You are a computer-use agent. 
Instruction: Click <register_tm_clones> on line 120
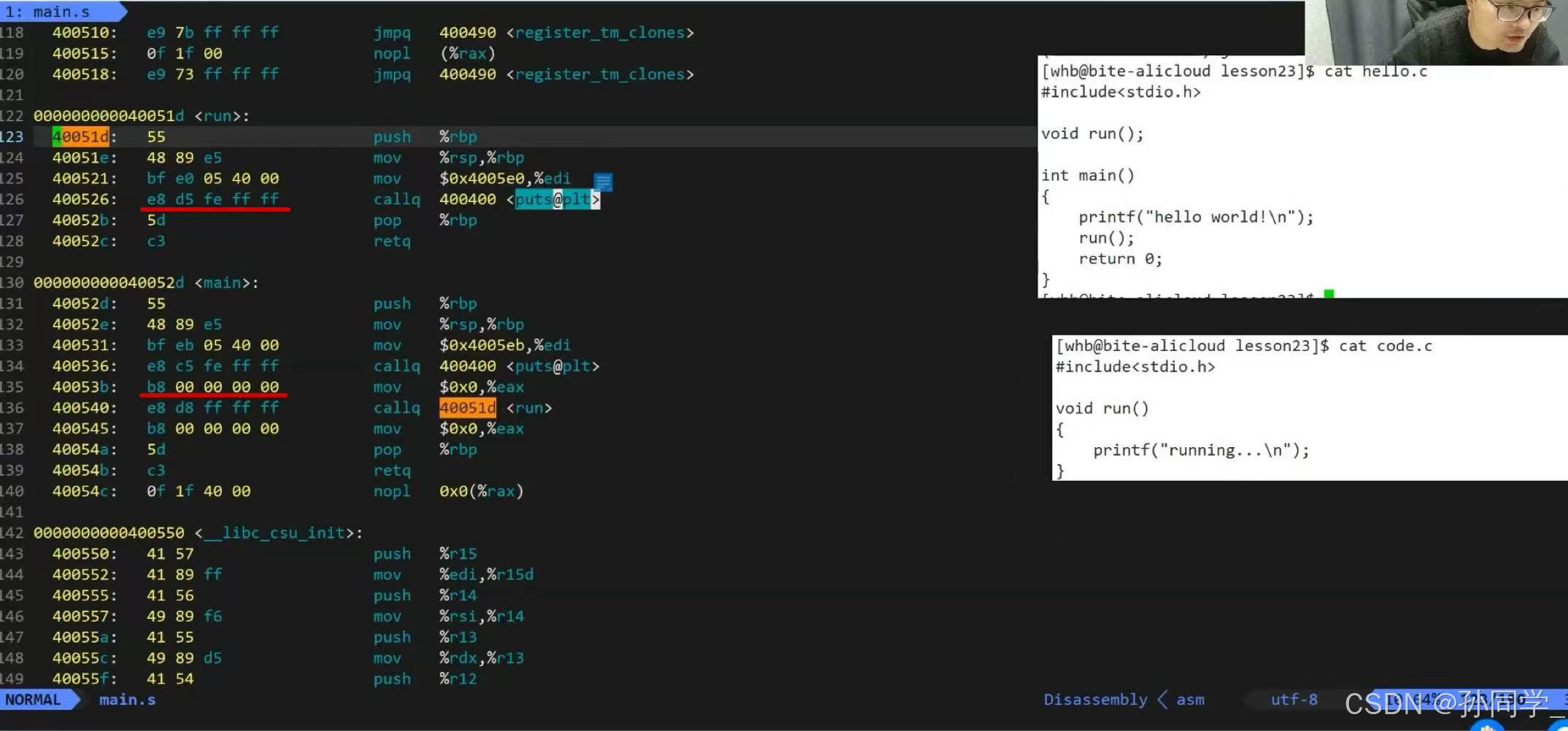click(600, 74)
